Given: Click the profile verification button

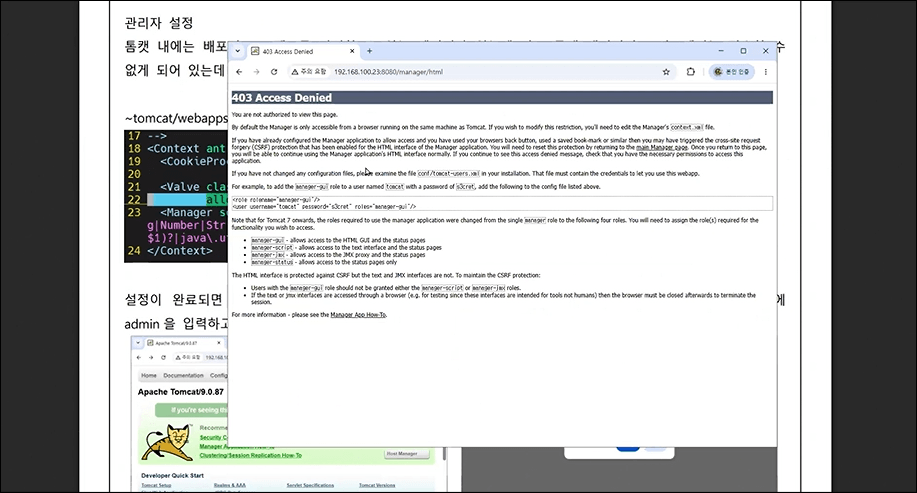Looking at the screenshot, I should click(x=731, y=72).
